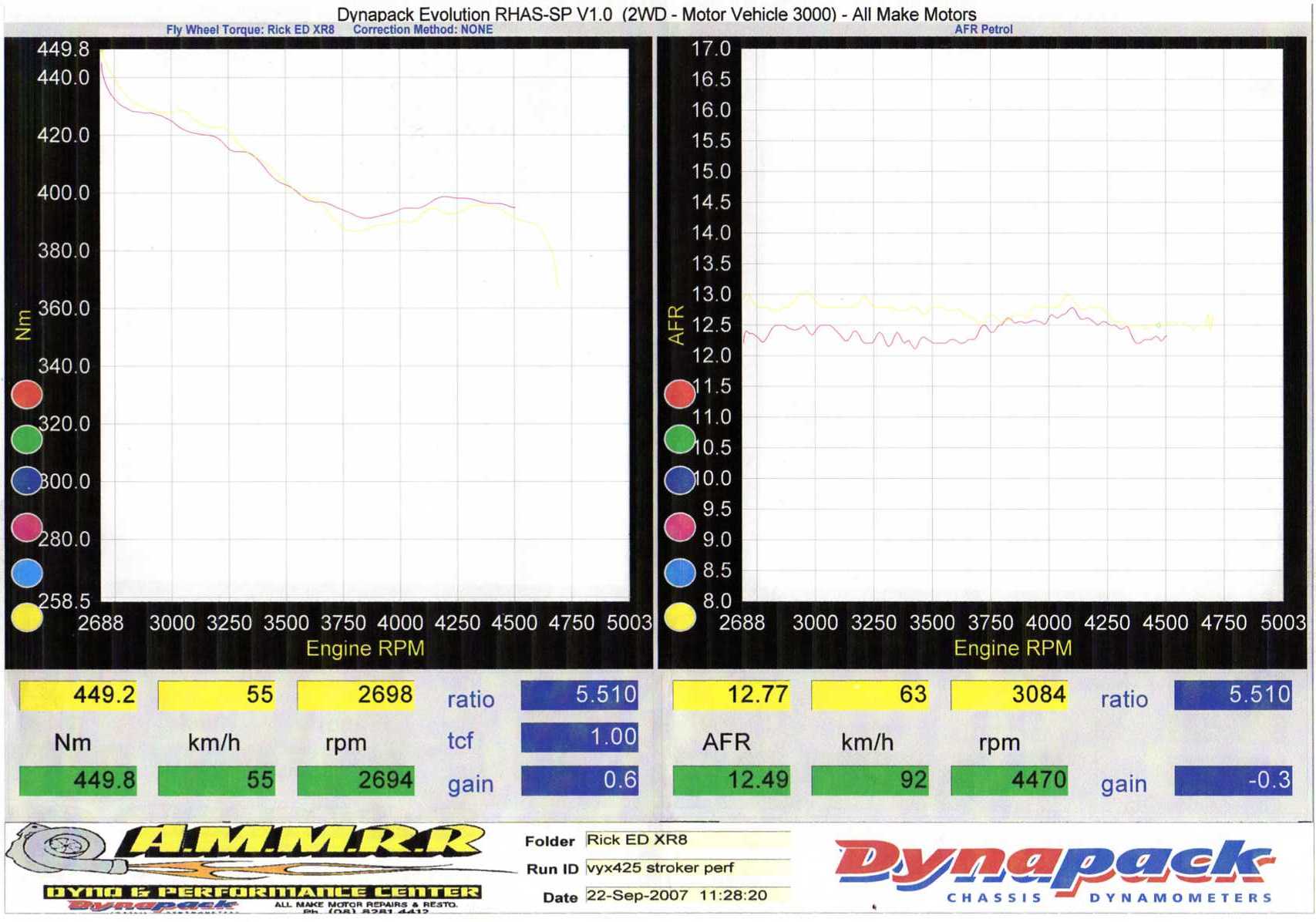Screen dimensions: 1316x922
Task: Click the Run ID field vyx425 stroker perf
Action: pos(686,867)
